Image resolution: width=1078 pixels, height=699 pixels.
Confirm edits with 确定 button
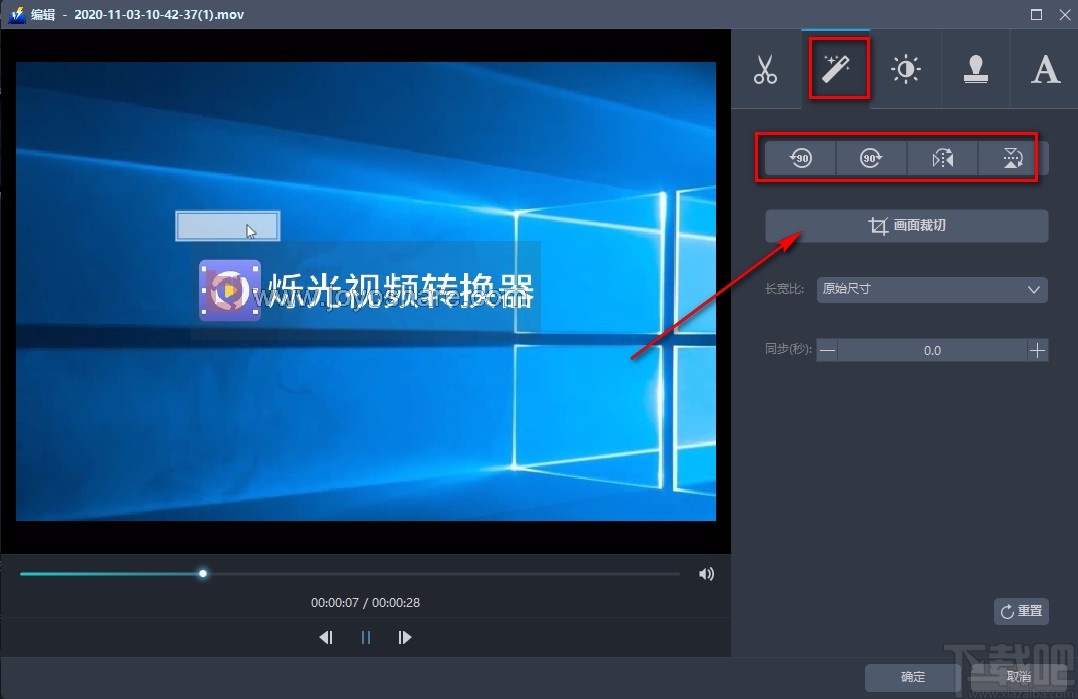point(910,677)
